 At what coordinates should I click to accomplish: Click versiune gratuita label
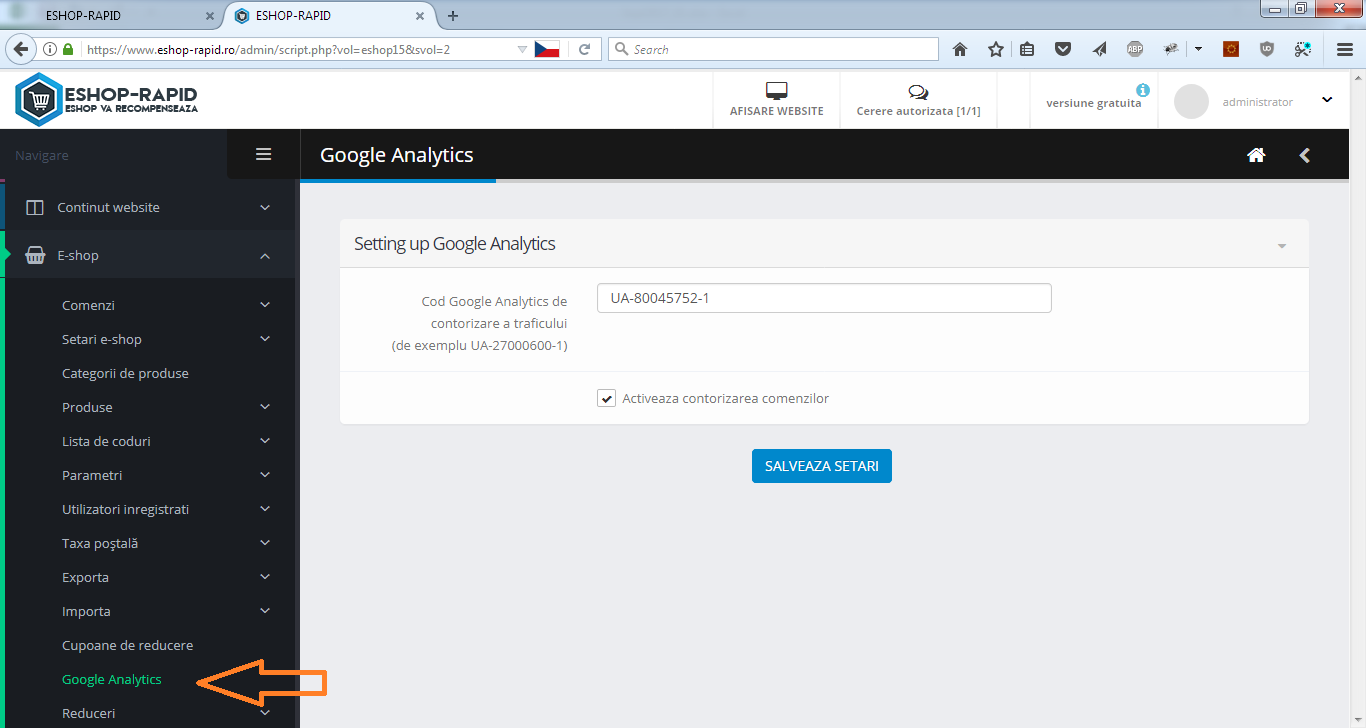(1094, 103)
